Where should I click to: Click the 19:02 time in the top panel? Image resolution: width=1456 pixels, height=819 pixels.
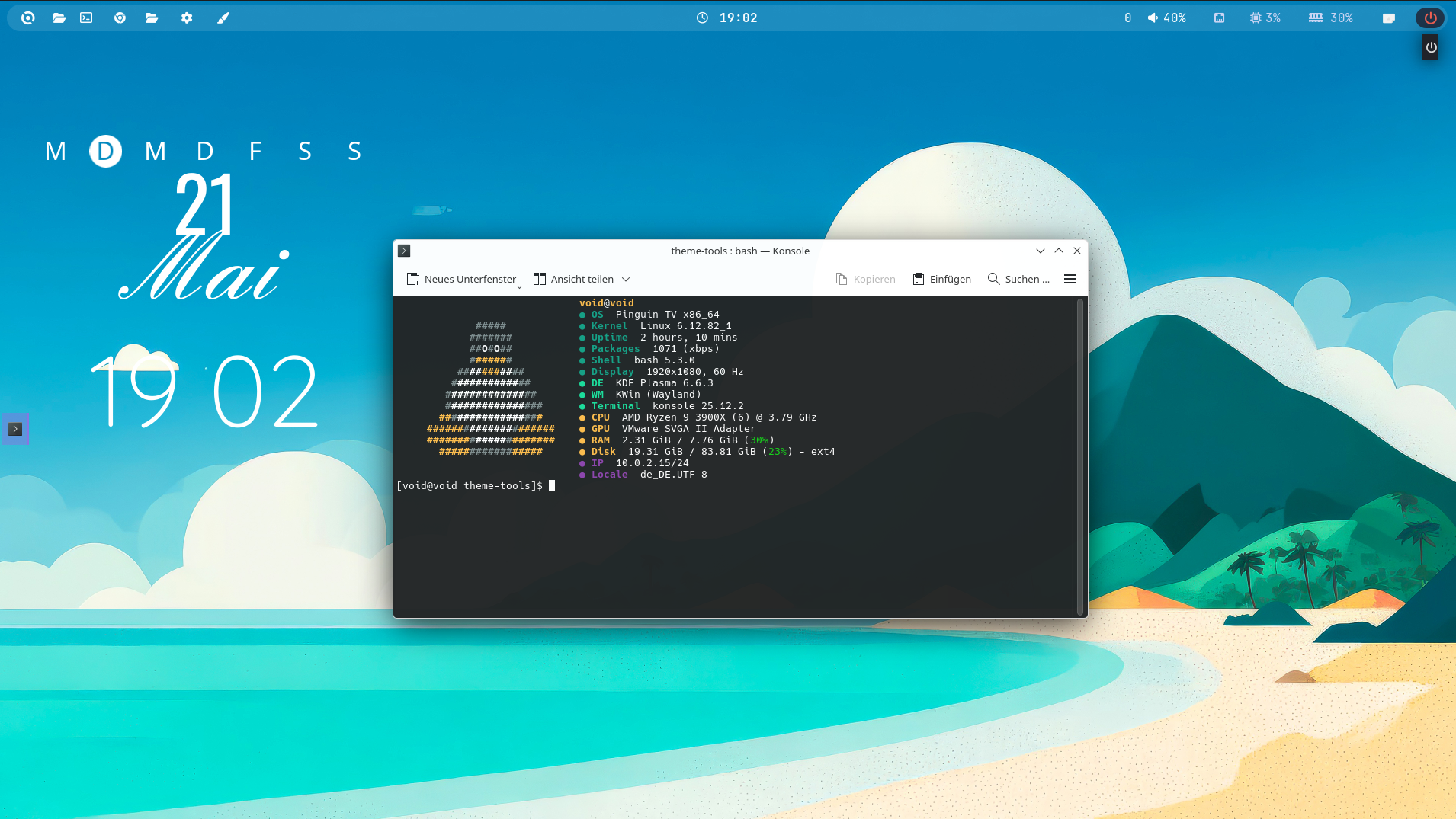[x=739, y=18]
